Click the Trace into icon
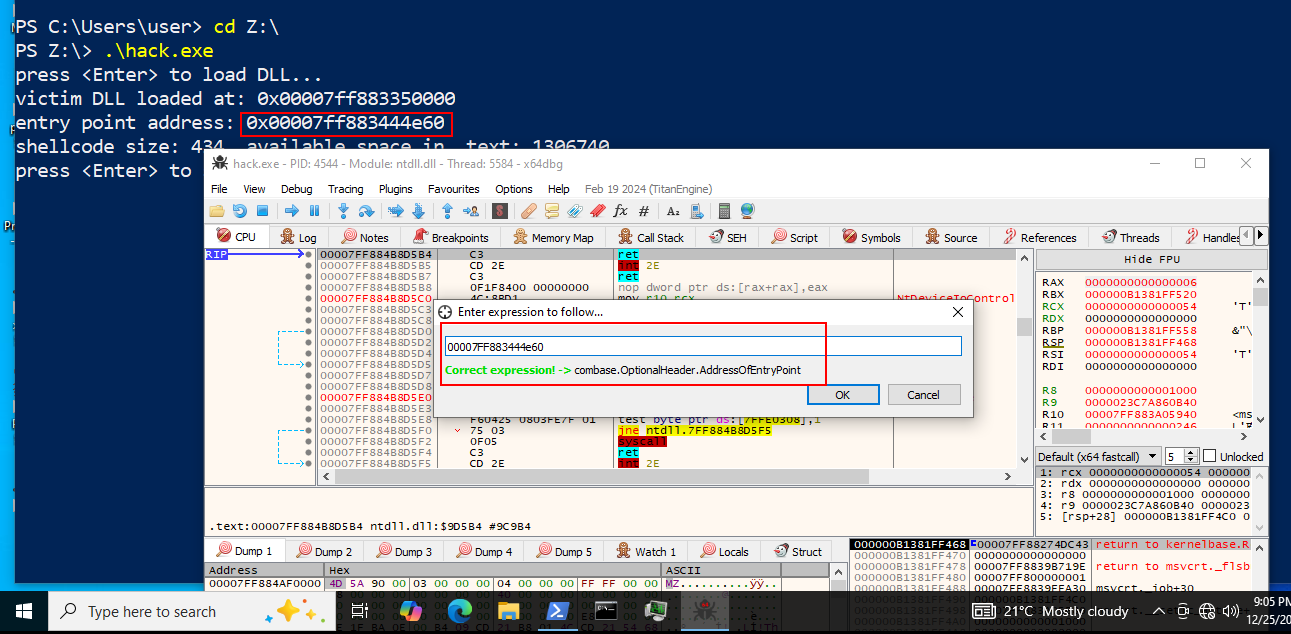 (x=395, y=211)
